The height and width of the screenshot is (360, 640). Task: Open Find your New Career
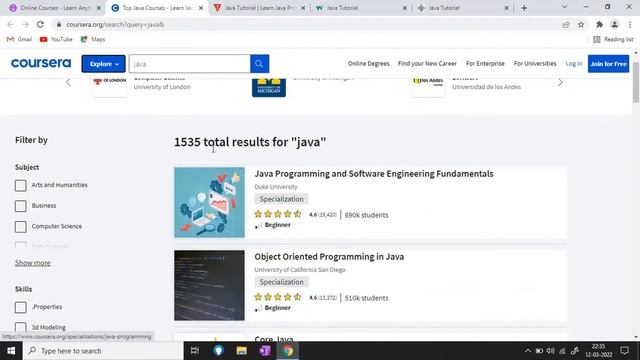click(x=427, y=64)
